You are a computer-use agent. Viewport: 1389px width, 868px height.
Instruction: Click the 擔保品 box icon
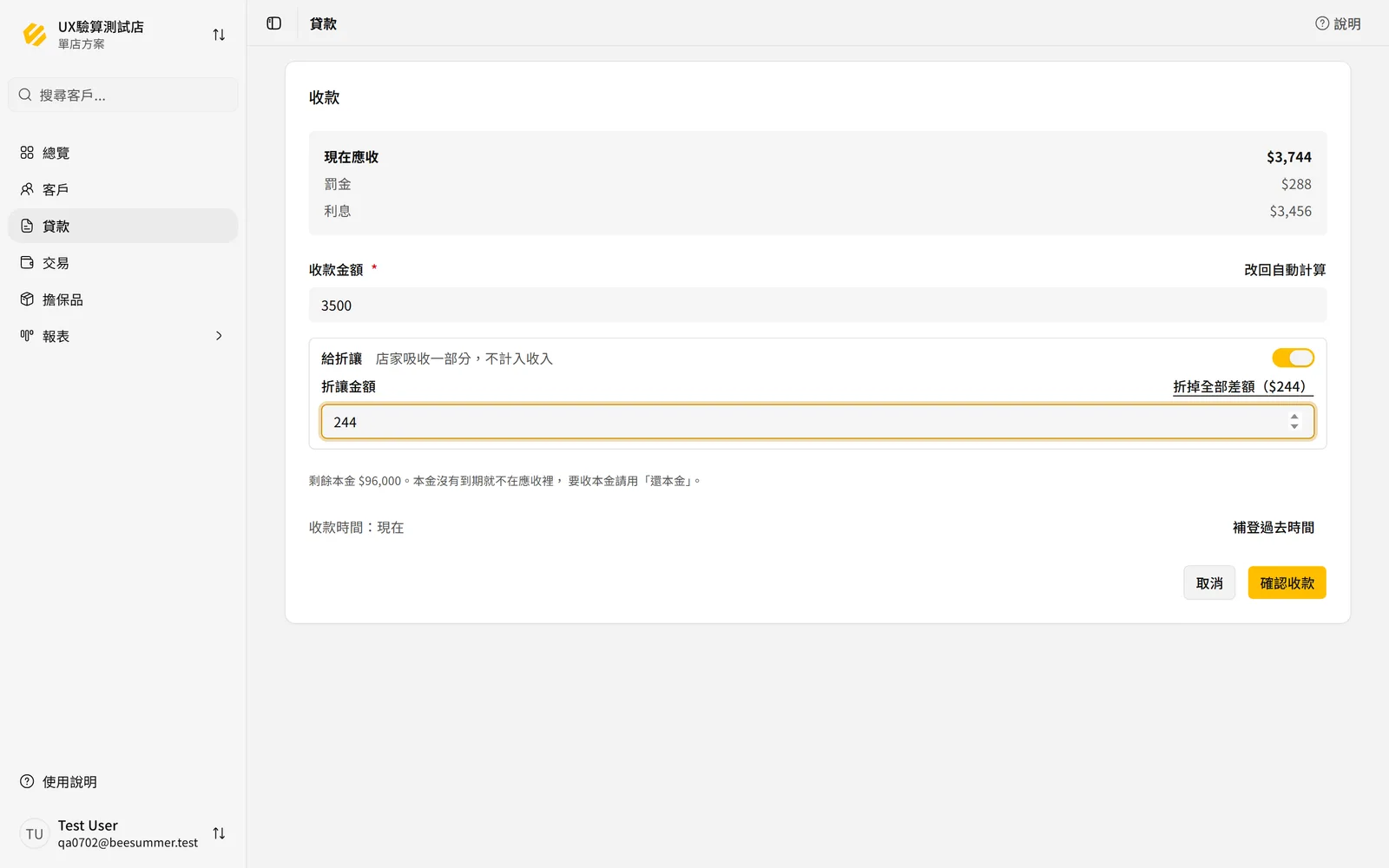click(x=27, y=299)
